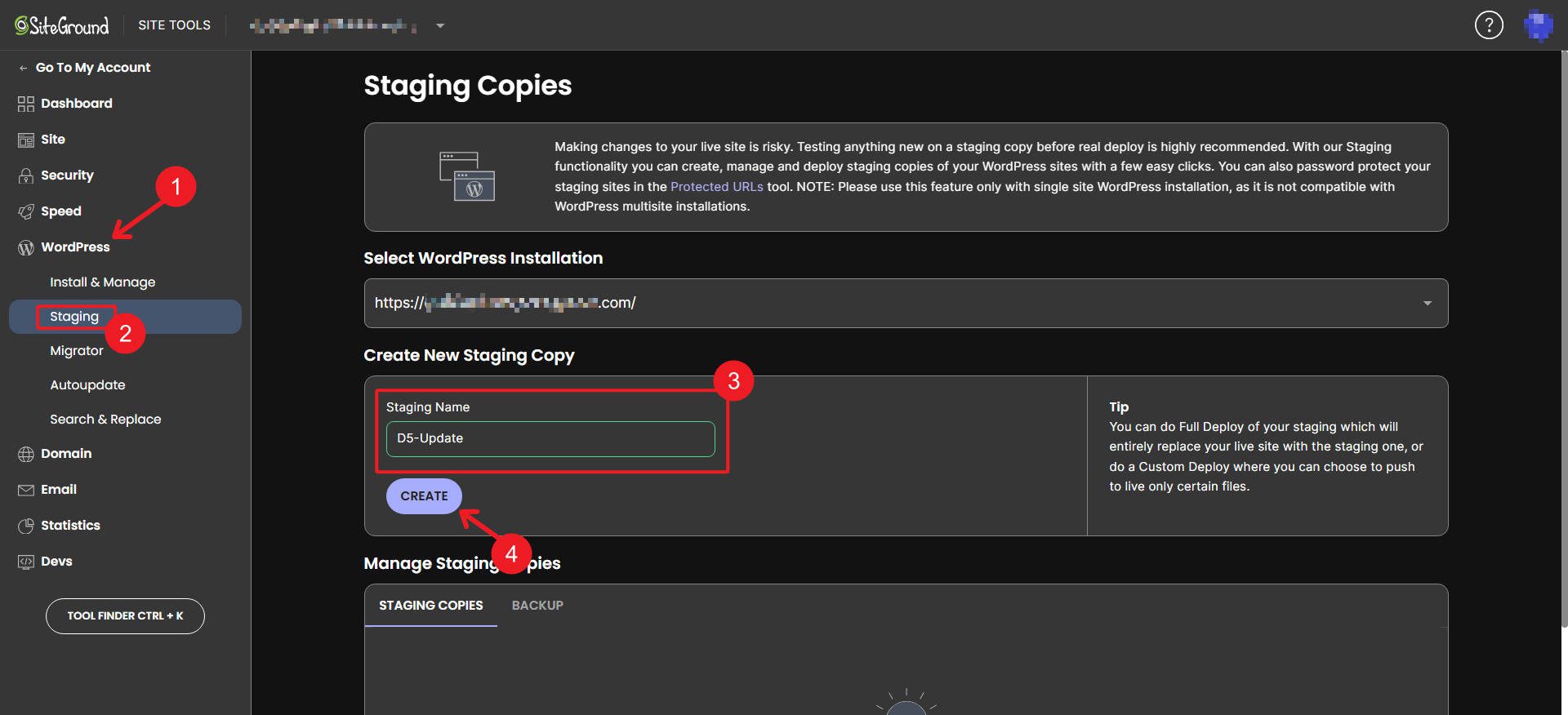Open the Domain sidebar label
The width and height of the screenshot is (1568, 715).
click(66, 453)
